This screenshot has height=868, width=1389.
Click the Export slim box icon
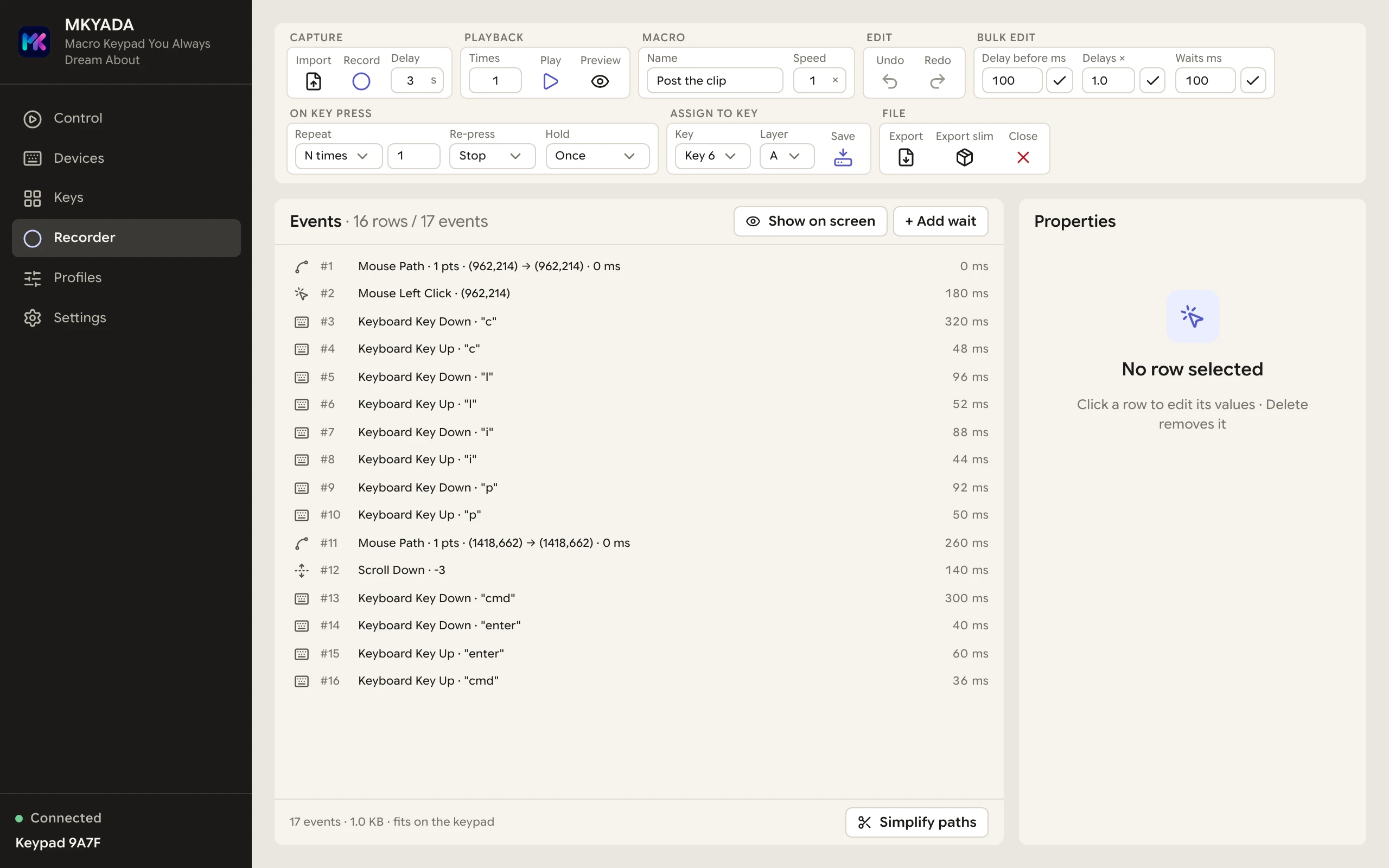point(964,157)
